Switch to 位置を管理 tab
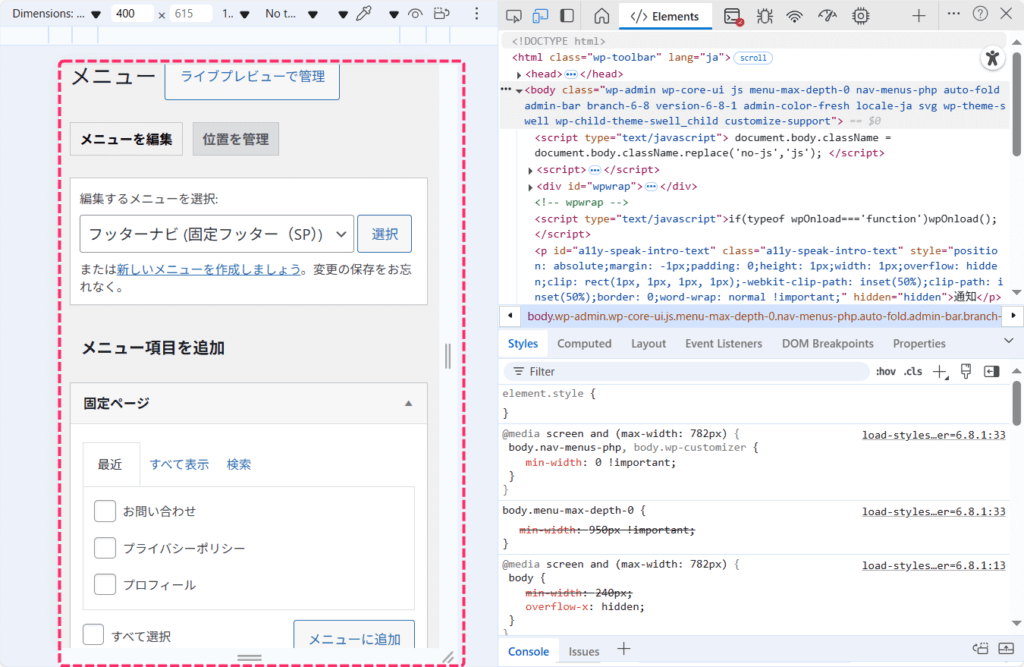The height and width of the screenshot is (667, 1024). coord(236,139)
